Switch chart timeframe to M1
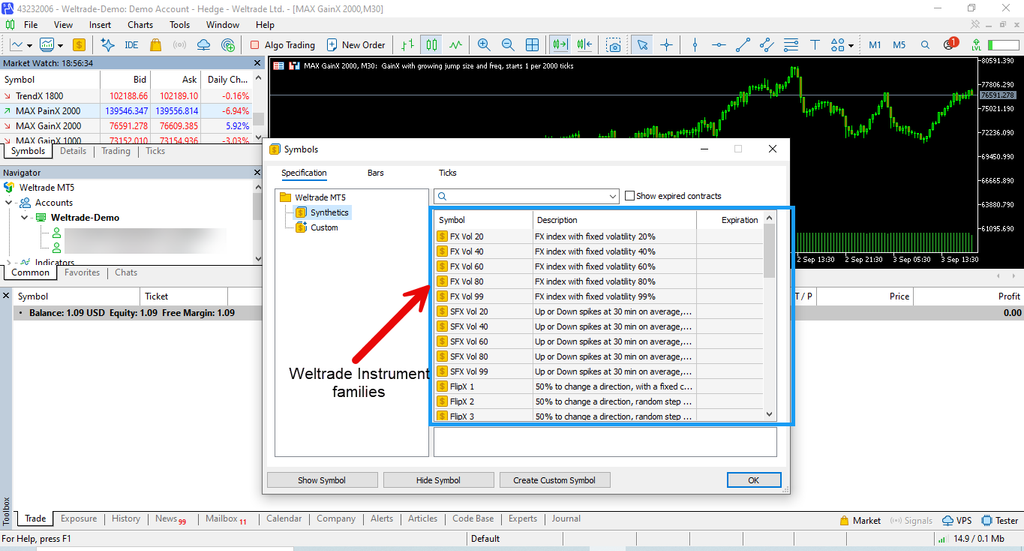Viewport: 1024px width, 551px height. (x=875, y=45)
